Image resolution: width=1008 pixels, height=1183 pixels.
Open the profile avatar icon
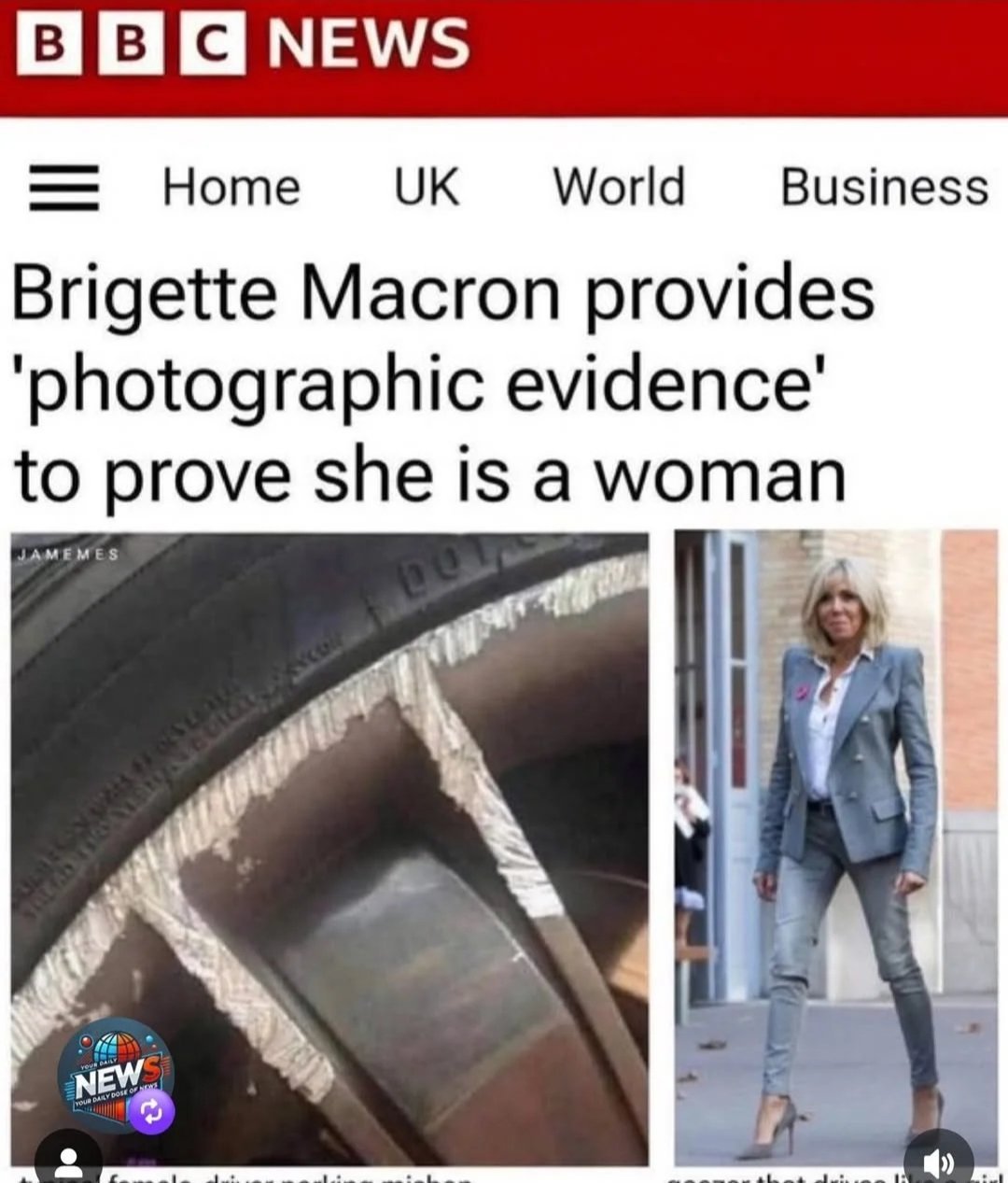coord(68,1159)
